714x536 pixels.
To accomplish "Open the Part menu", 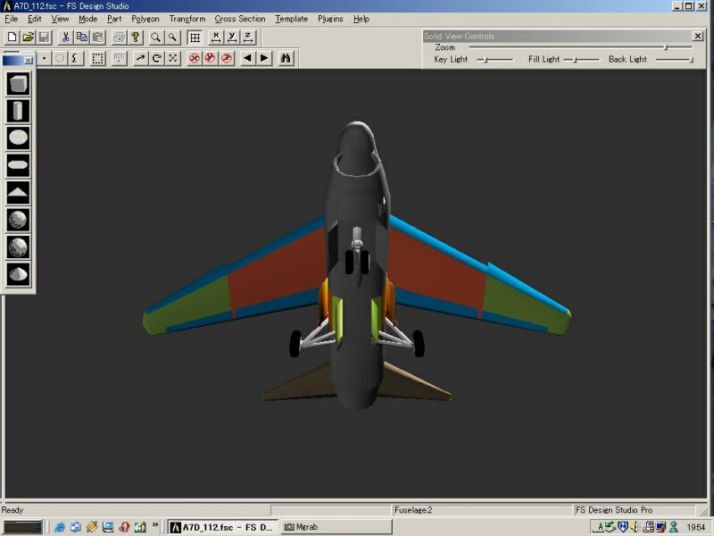I will tap(114, 19).
